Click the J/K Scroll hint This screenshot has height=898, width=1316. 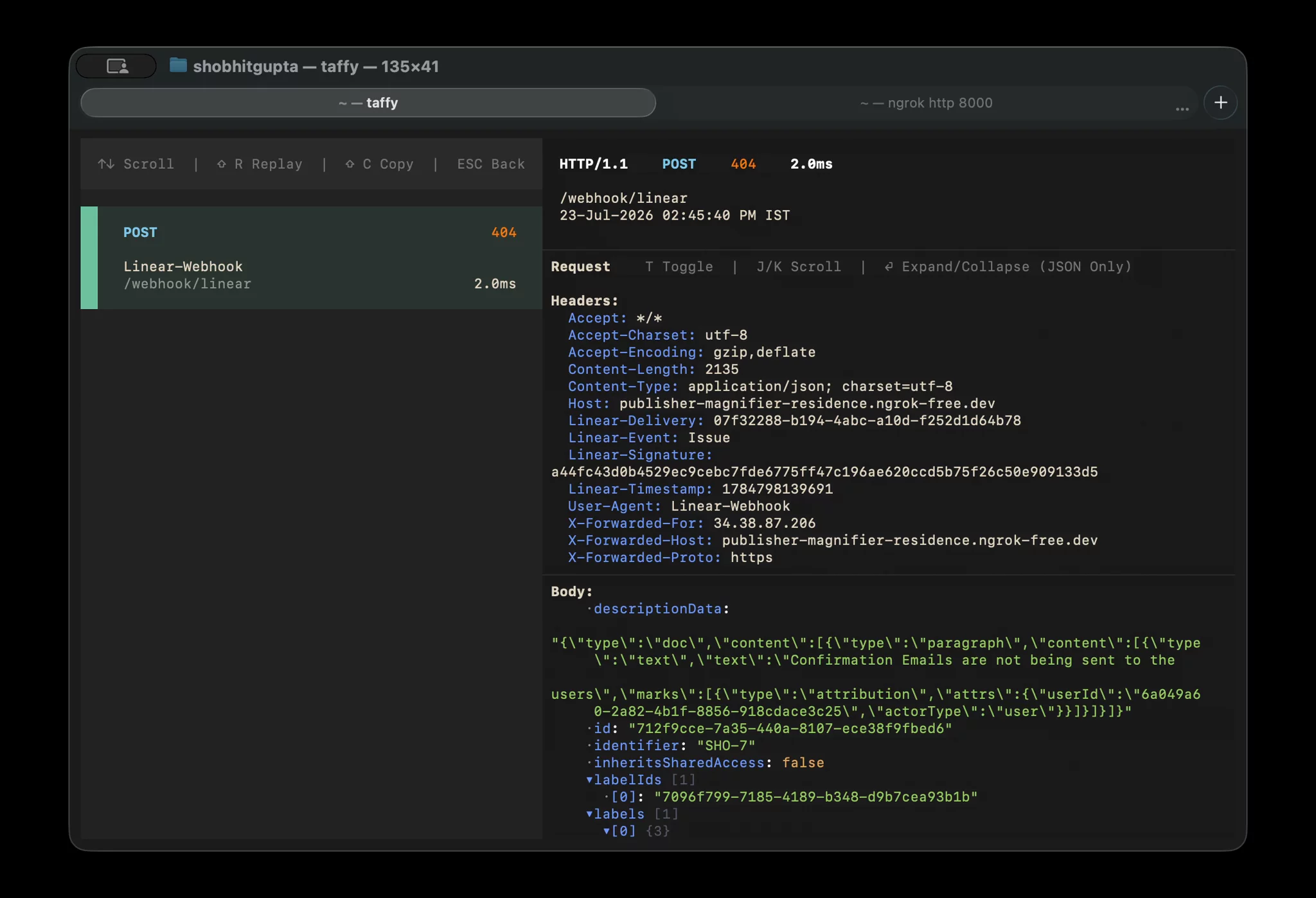tap(799, 267)
